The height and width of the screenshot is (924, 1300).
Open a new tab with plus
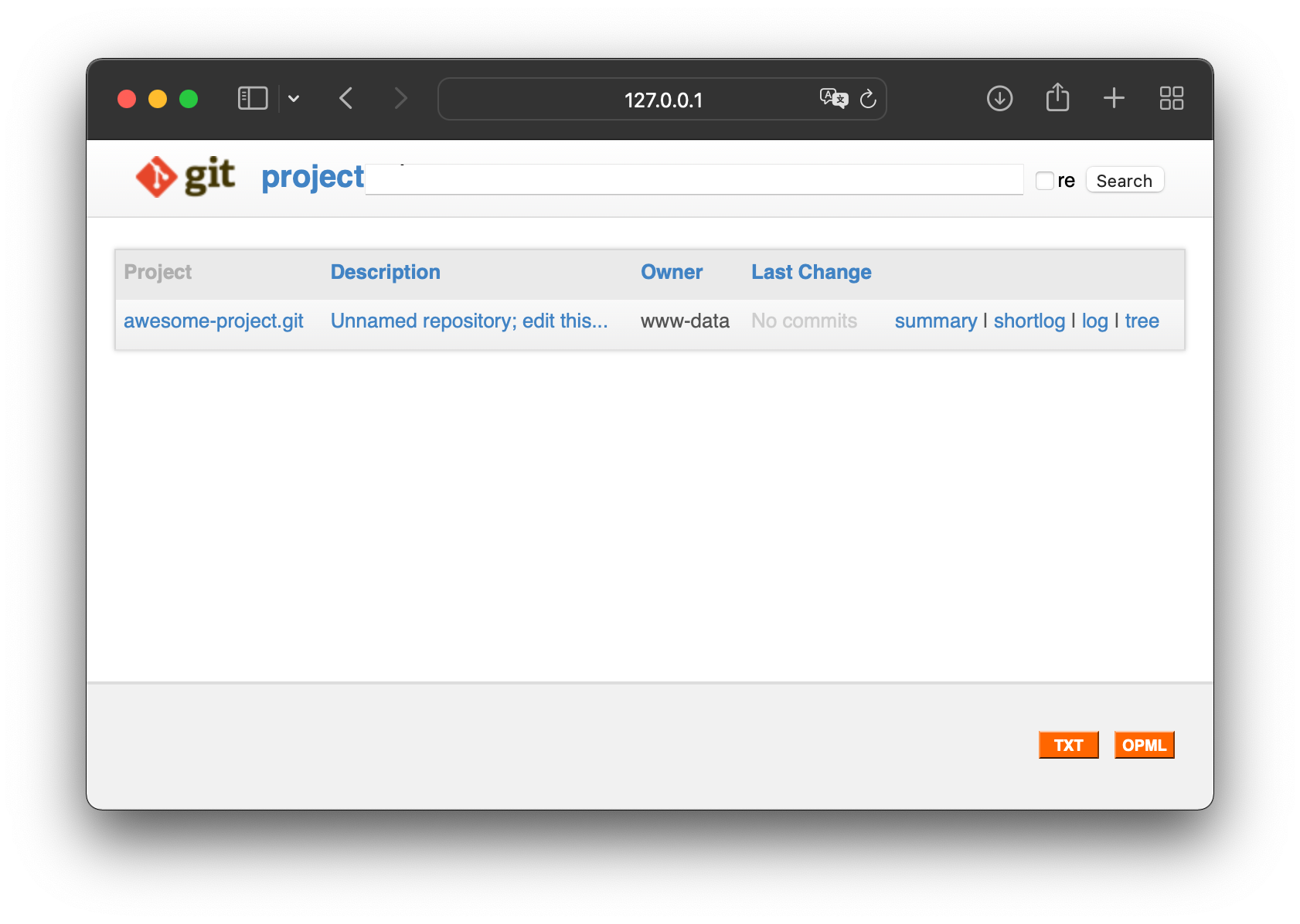(1114, 98)
